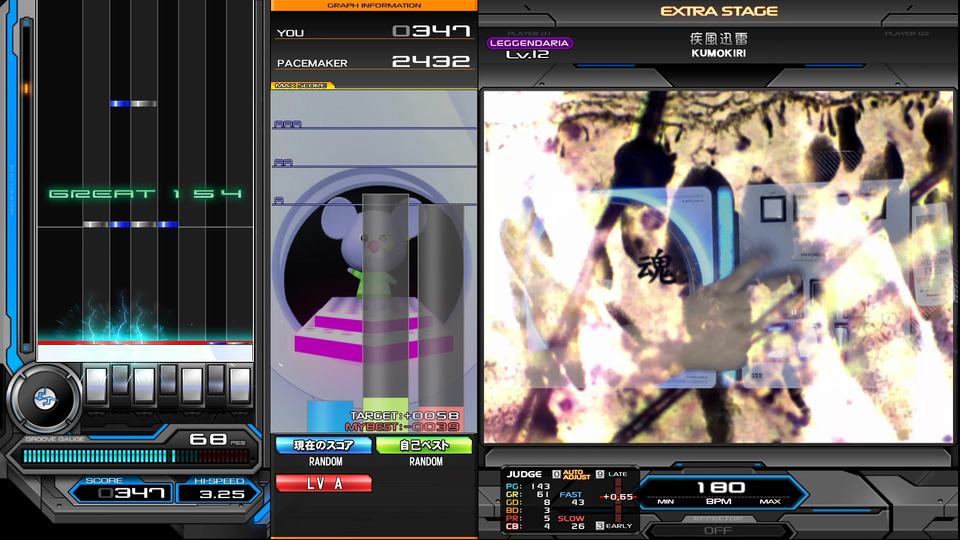Click the song title 疾風迅雷
960x540 pixels.
click(718, 39)
